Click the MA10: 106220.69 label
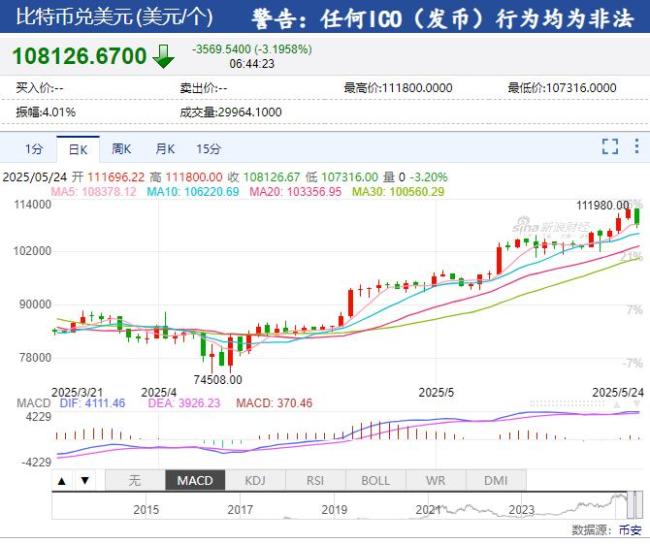The width and height of the screenshot is (650, 544). (x=193, y=192)
